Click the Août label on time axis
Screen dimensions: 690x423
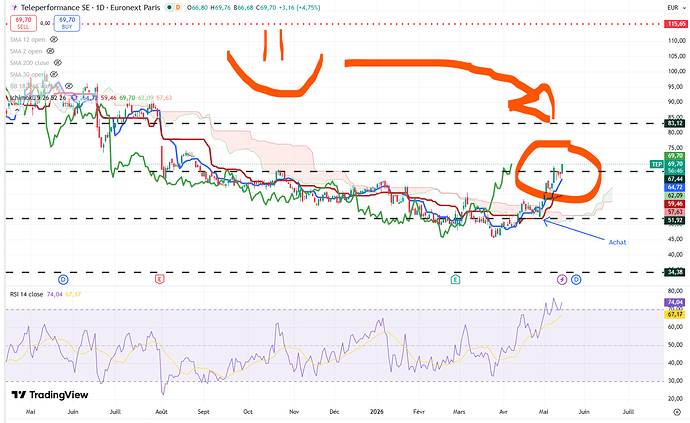pyautogui.click(x=161, y=412)
